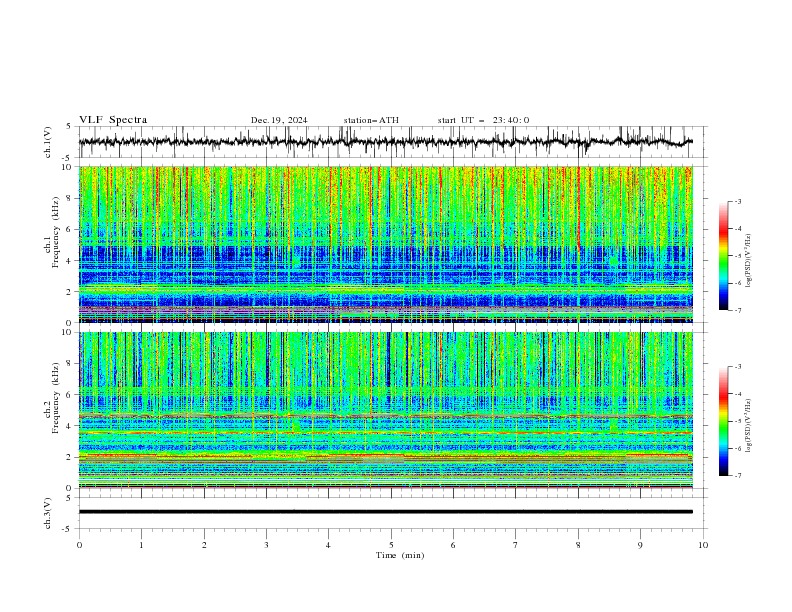Click the ch.1 spectrogram color bar

click(723, 256)
